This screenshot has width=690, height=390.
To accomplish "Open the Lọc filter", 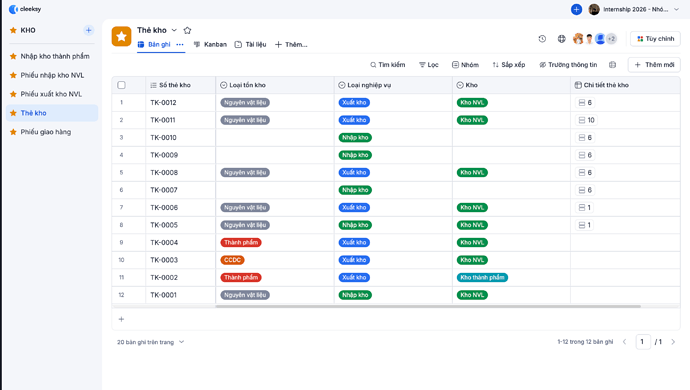I will point(429,65).
